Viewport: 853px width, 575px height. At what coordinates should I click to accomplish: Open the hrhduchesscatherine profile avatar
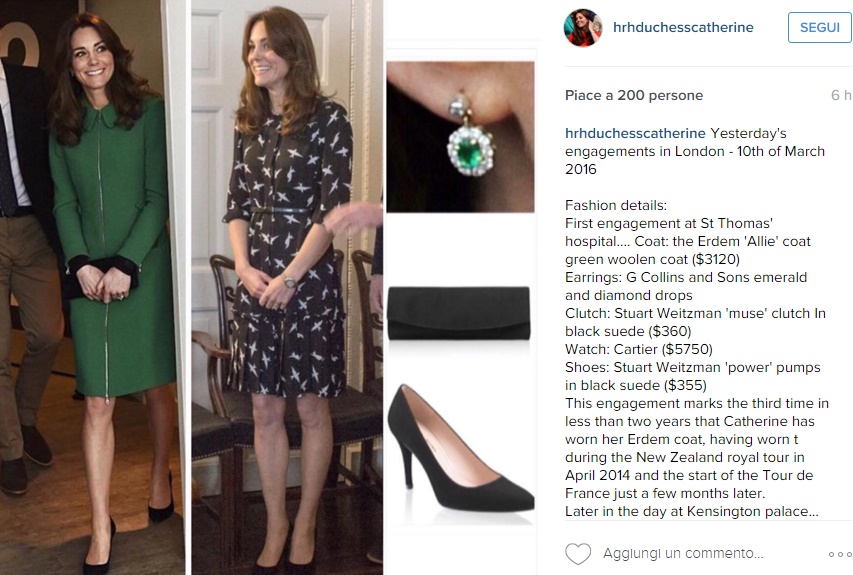tap(583, 27)
